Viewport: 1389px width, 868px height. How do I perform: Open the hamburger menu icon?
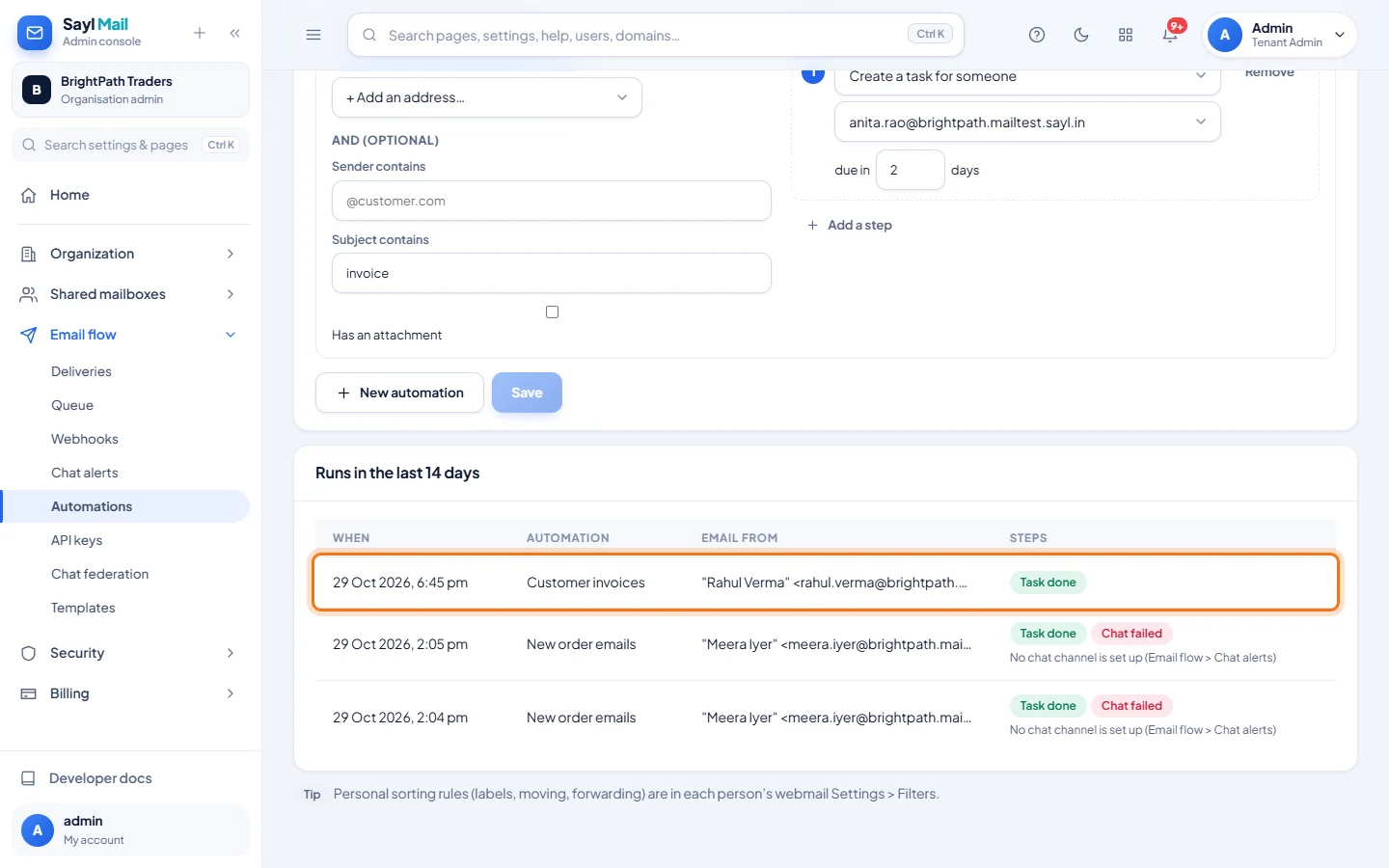point(313,35)
